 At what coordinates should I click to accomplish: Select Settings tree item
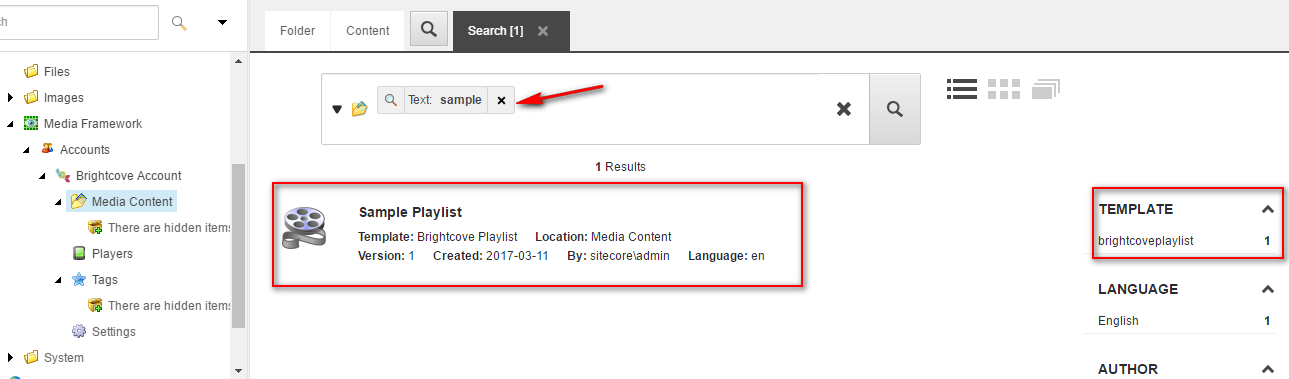pyautogui.click(x=114, y=332)
